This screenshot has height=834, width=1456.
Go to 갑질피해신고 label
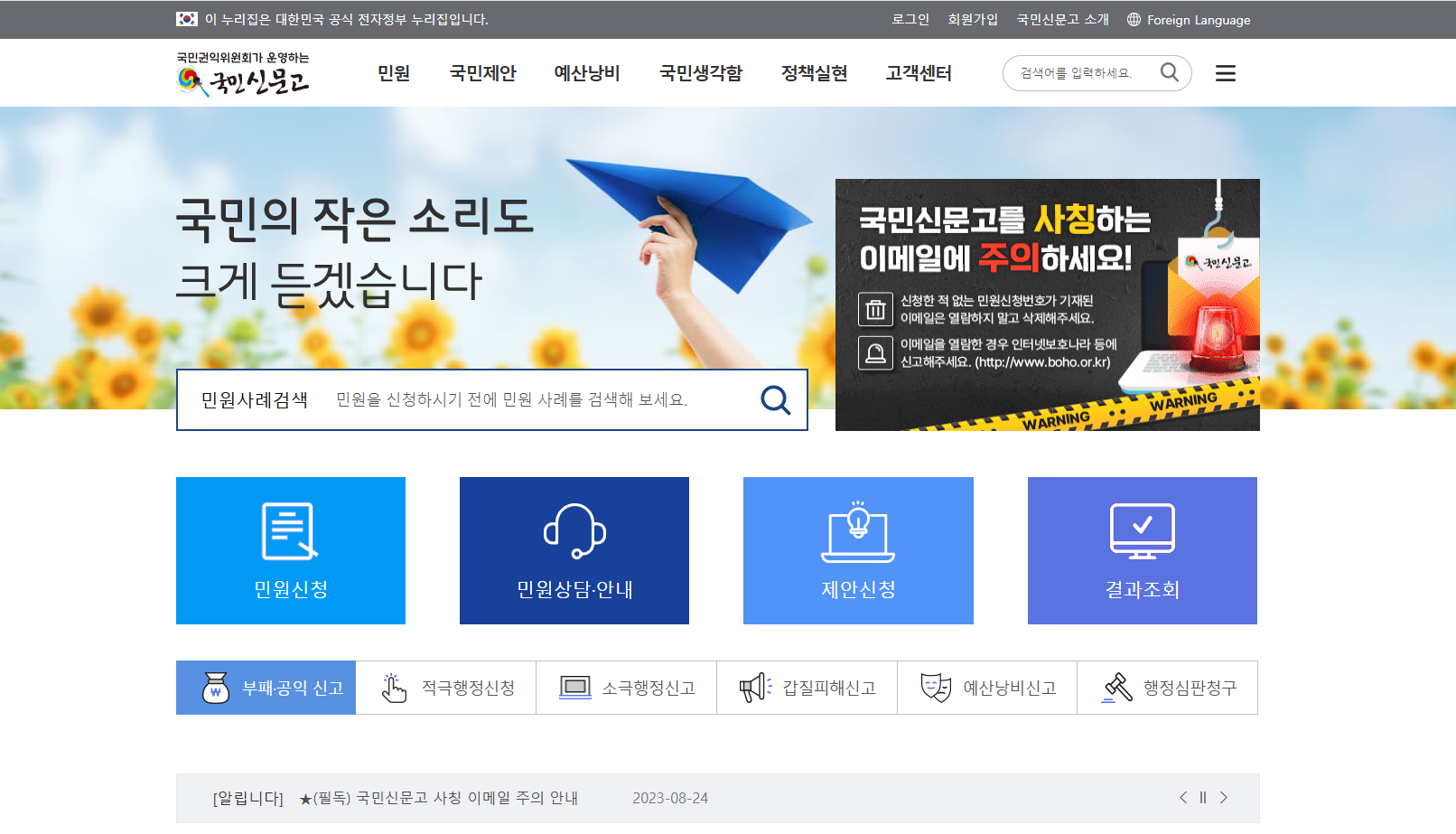click(x=829, y=689)
